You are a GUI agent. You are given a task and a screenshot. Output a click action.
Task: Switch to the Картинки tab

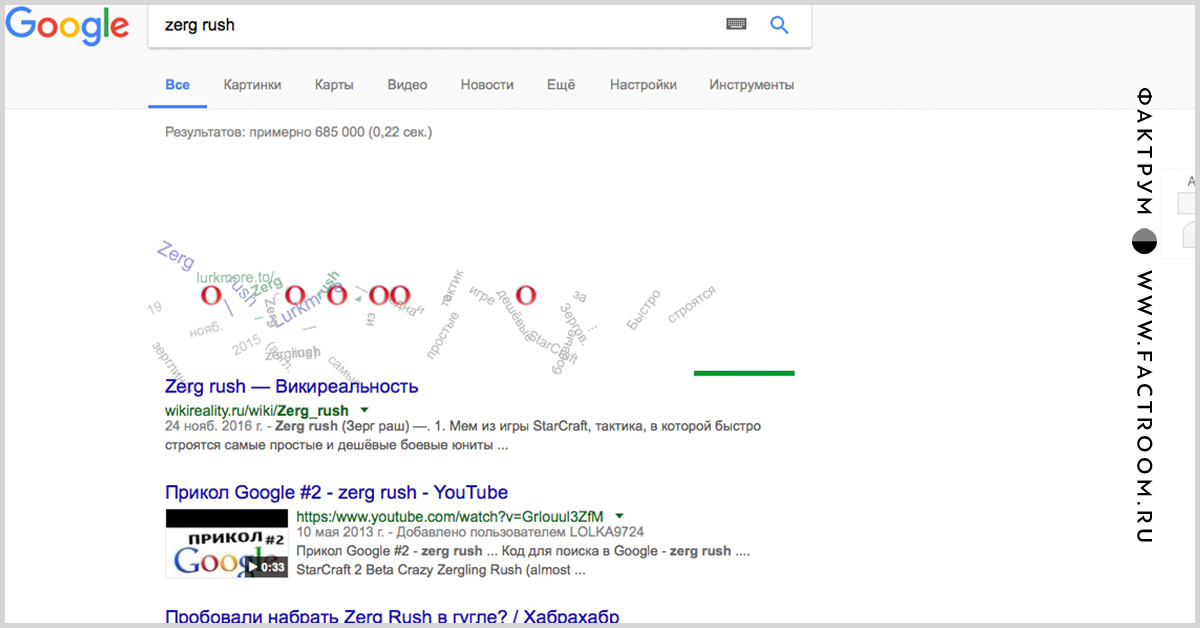point(252,85)
